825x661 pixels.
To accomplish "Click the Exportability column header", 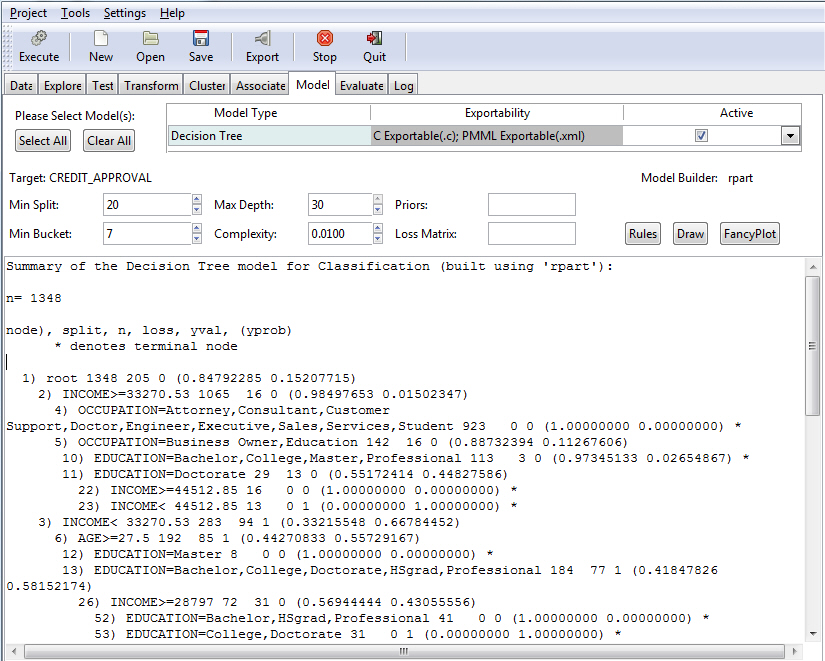I will click(497, 113).
